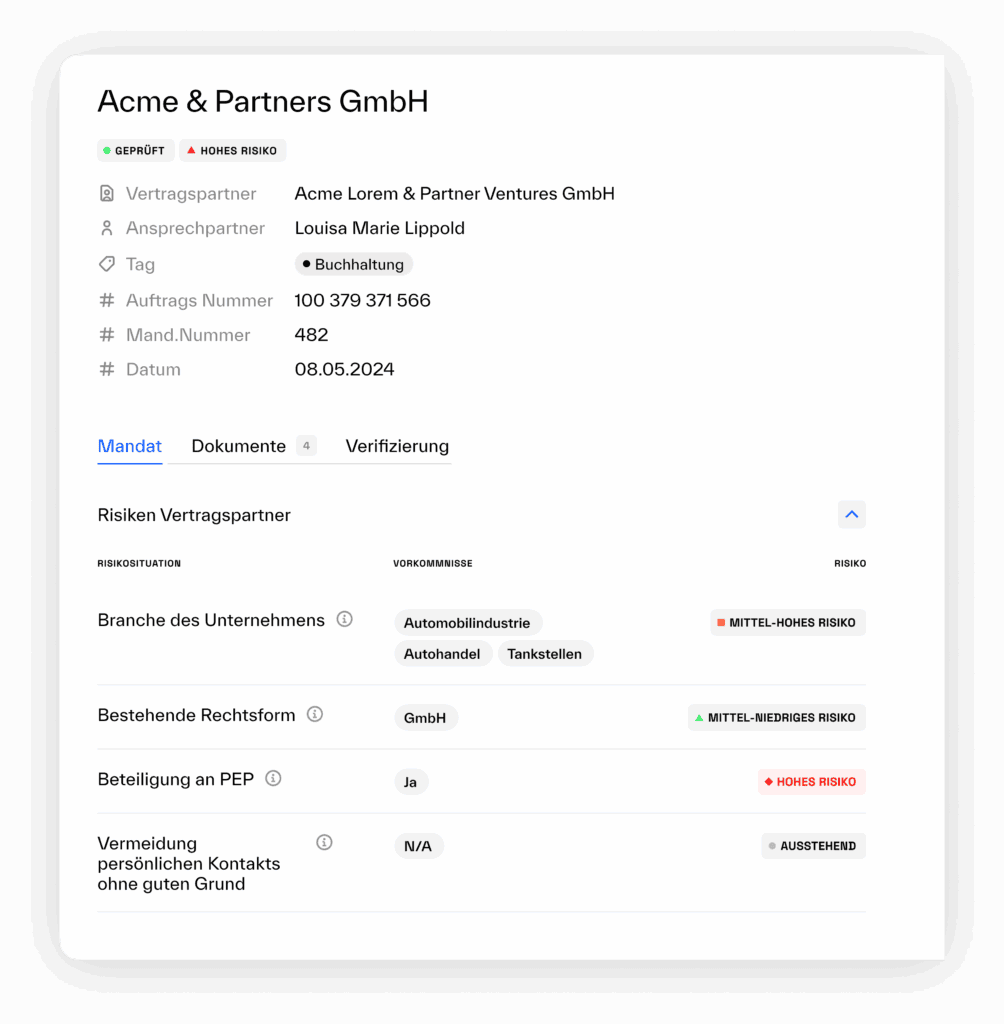The image size is (1004, 1024).
Task: Select the Tag label icon
Action: coord(107,263)
